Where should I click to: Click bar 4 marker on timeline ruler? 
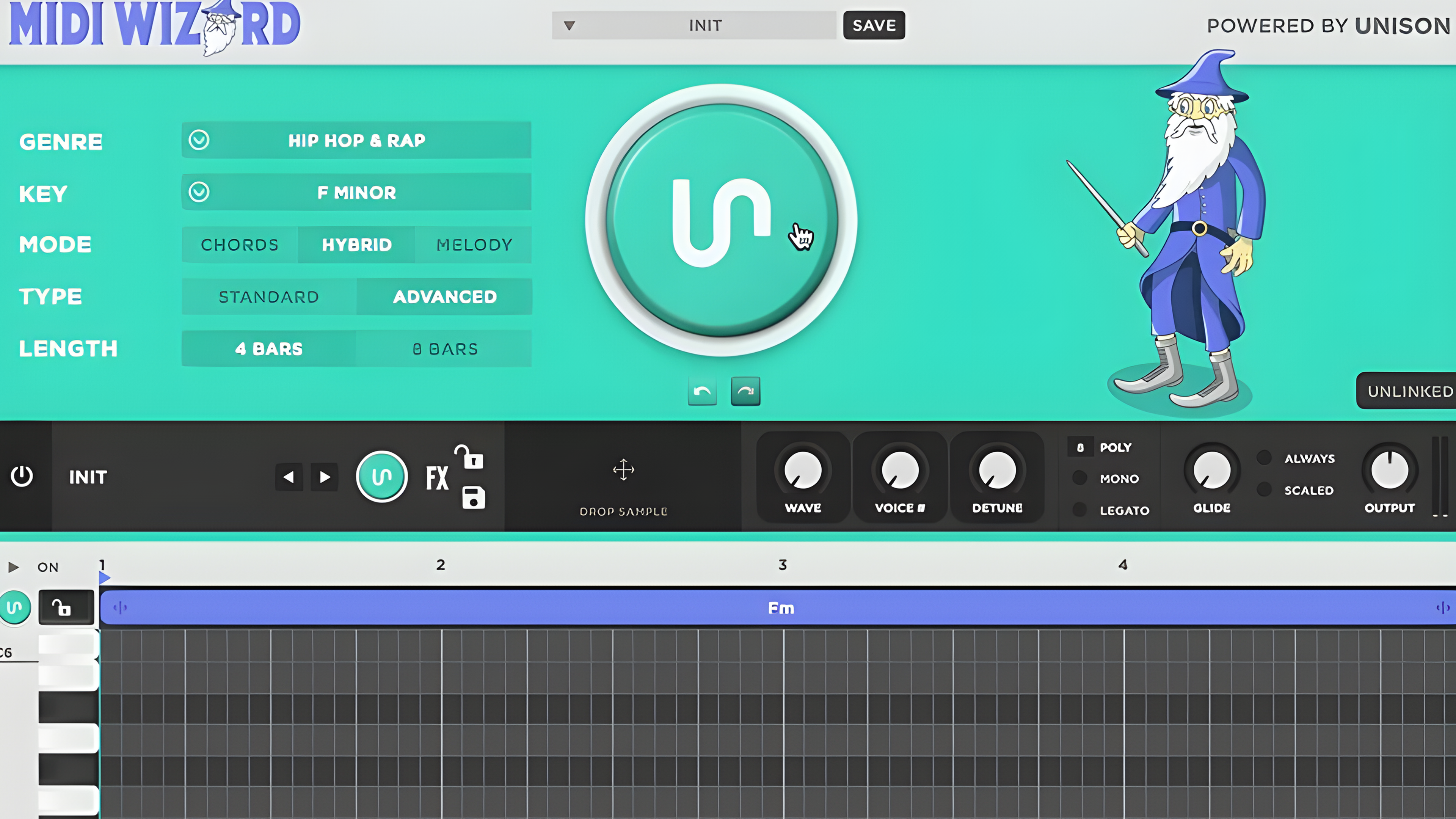coord(1123,565)
